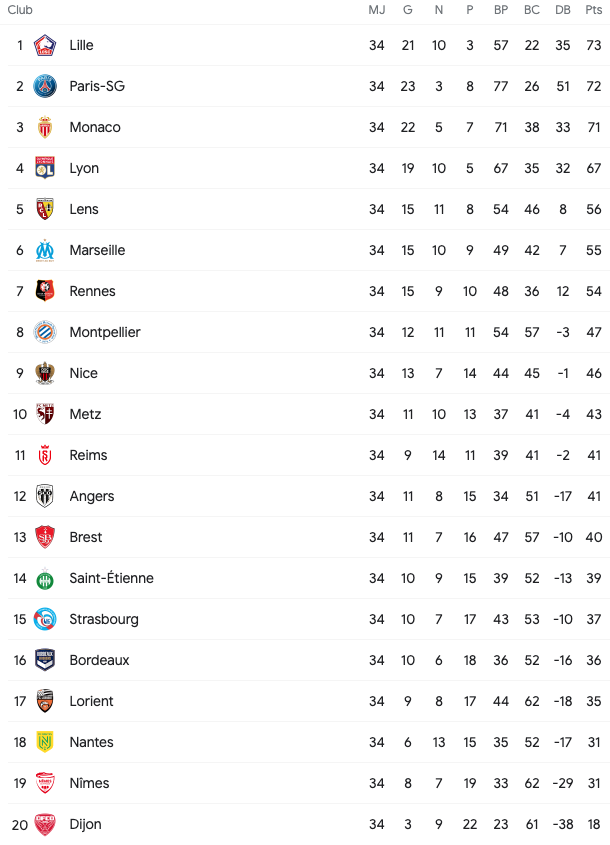Select the Nantes yellow crest

[x=45, y=742]
